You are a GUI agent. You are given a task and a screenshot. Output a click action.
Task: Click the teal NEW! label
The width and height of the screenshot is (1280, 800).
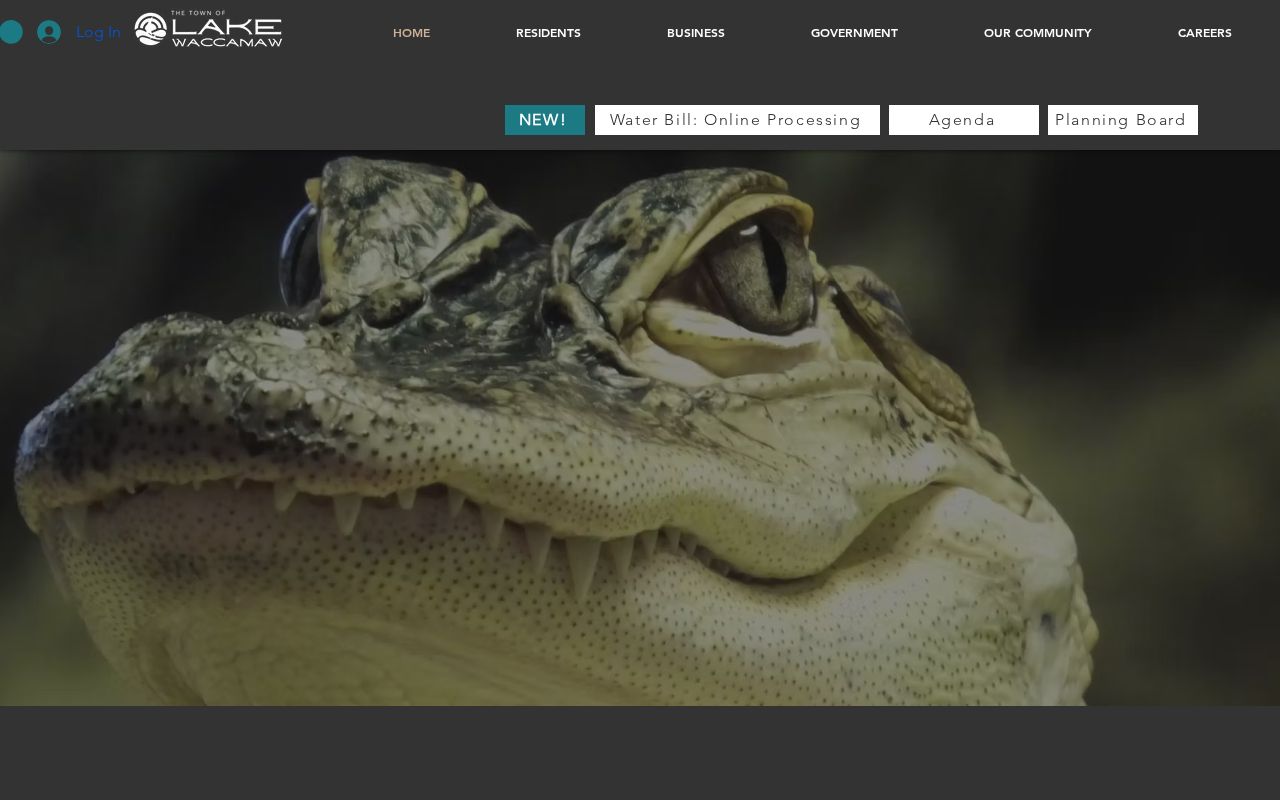545,120
